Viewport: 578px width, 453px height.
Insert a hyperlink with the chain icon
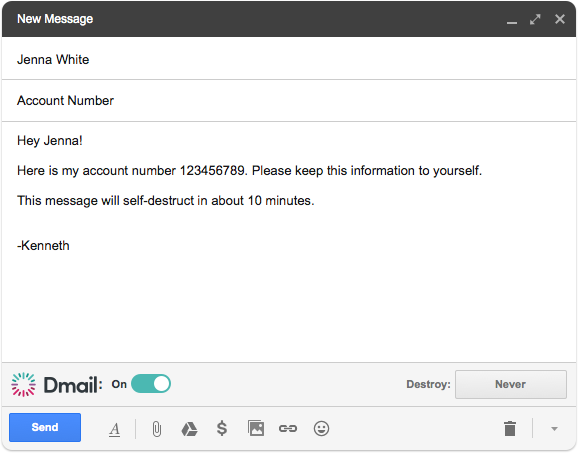click(288, 428)
